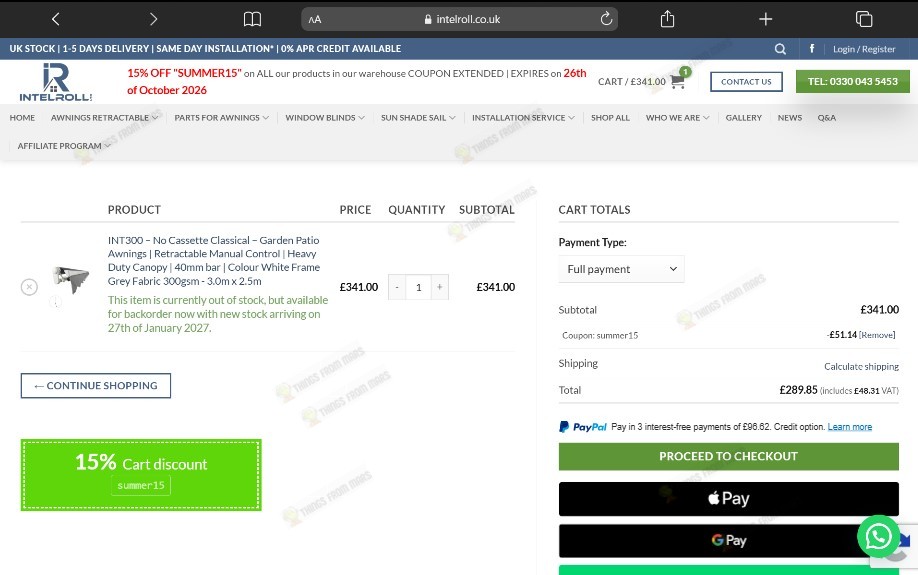Click the Contact Us button

(746, 81)
